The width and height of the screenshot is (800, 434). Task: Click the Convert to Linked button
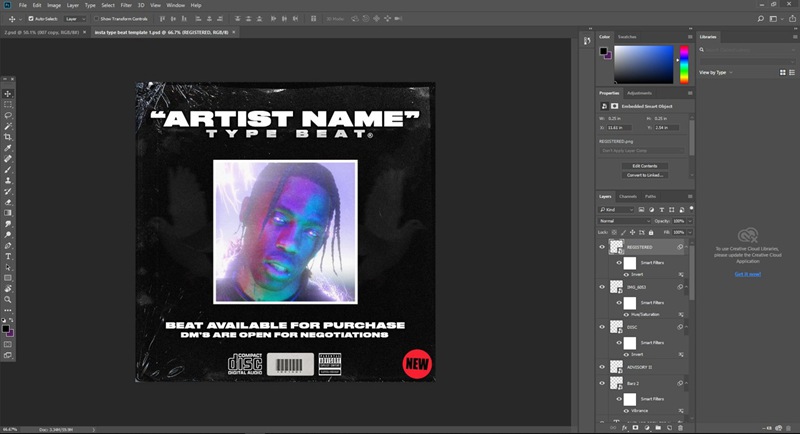click(644, 175)
